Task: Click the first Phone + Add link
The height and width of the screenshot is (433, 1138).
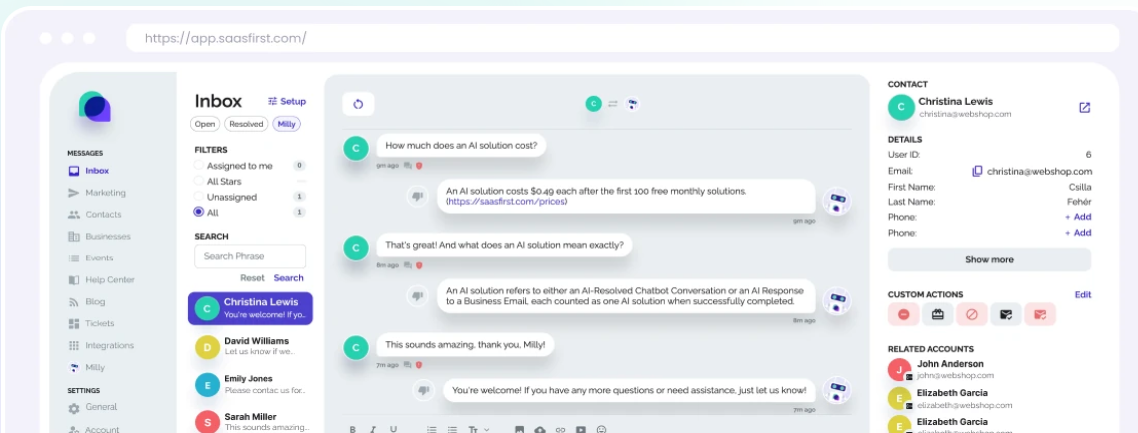Action: [1078, 217]
